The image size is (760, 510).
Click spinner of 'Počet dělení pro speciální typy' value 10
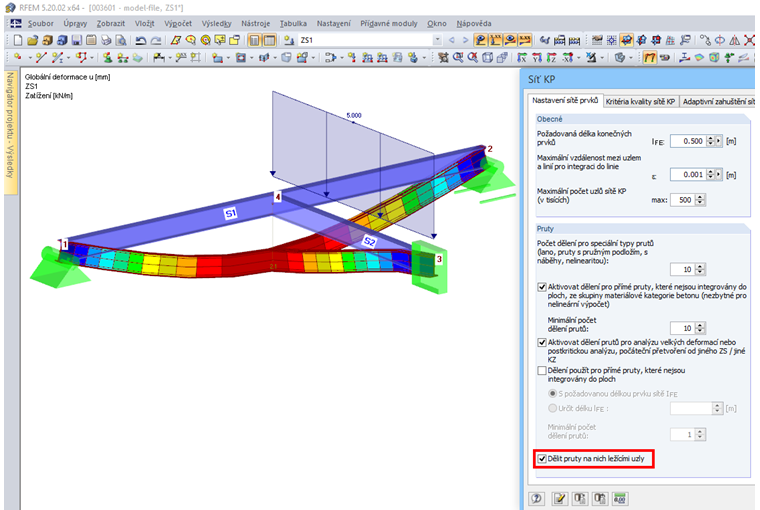pyautogui.click(x=700, y=269)
